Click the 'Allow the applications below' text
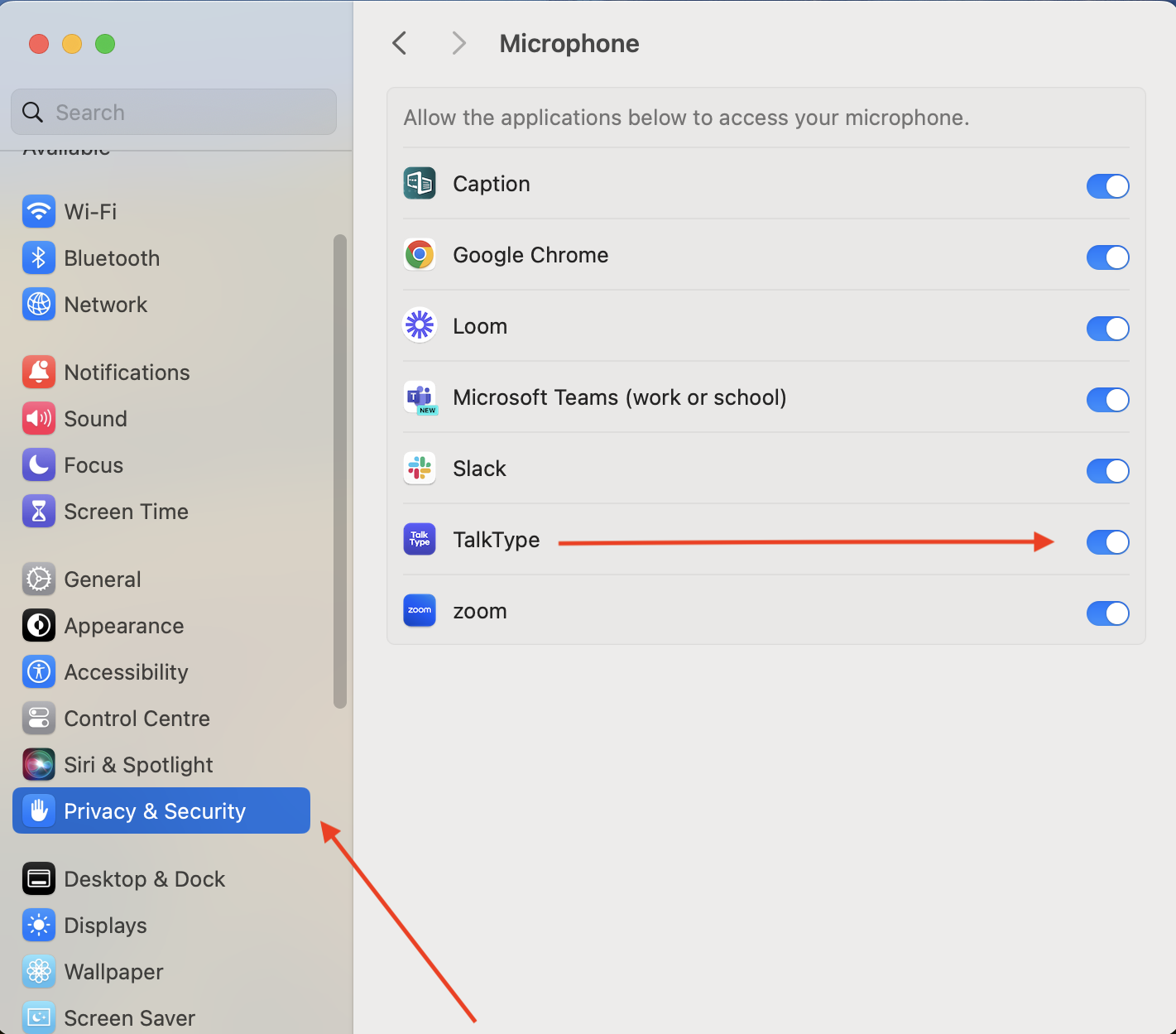Screen dimensions: 1176x1034 [x=686, y=118]
